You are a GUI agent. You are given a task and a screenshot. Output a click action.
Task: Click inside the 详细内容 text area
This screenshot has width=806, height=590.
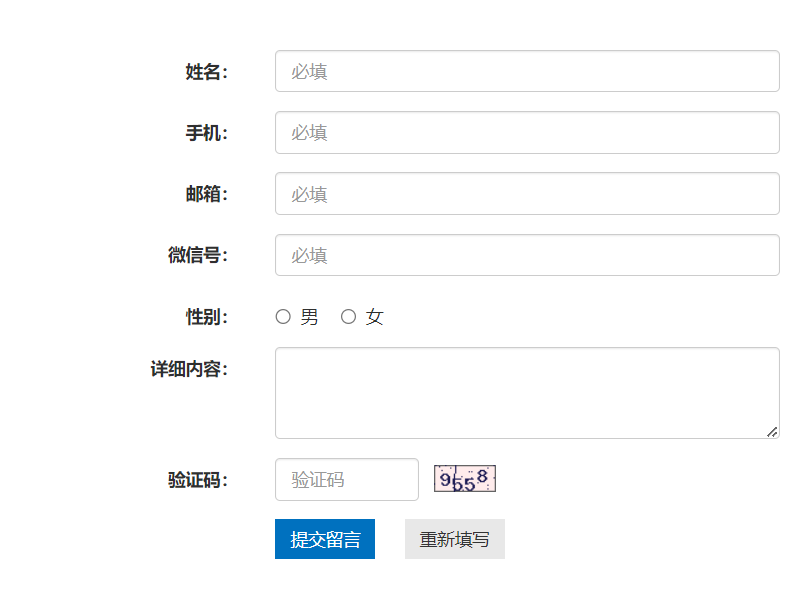[x=527, y=392]
